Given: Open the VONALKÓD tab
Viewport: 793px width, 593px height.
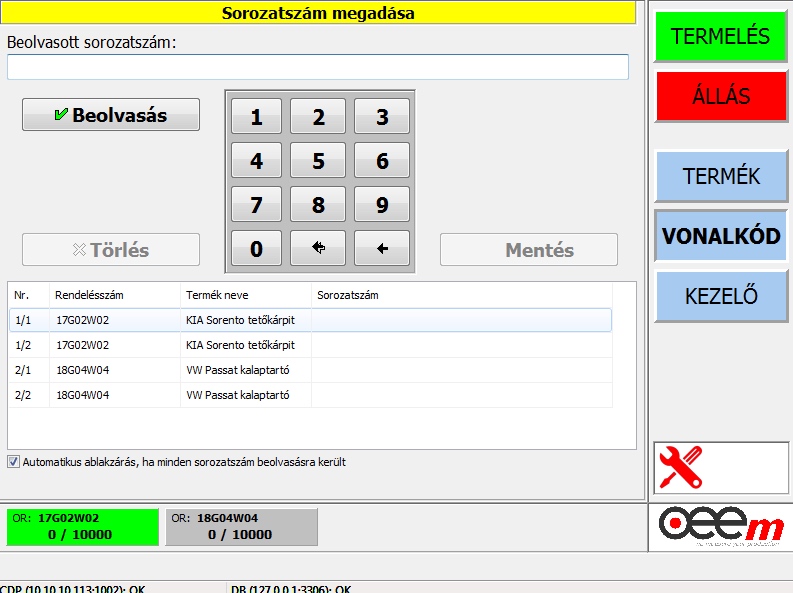Looking at the screenshot, I should pyautogui.click(x=720, y=236).
